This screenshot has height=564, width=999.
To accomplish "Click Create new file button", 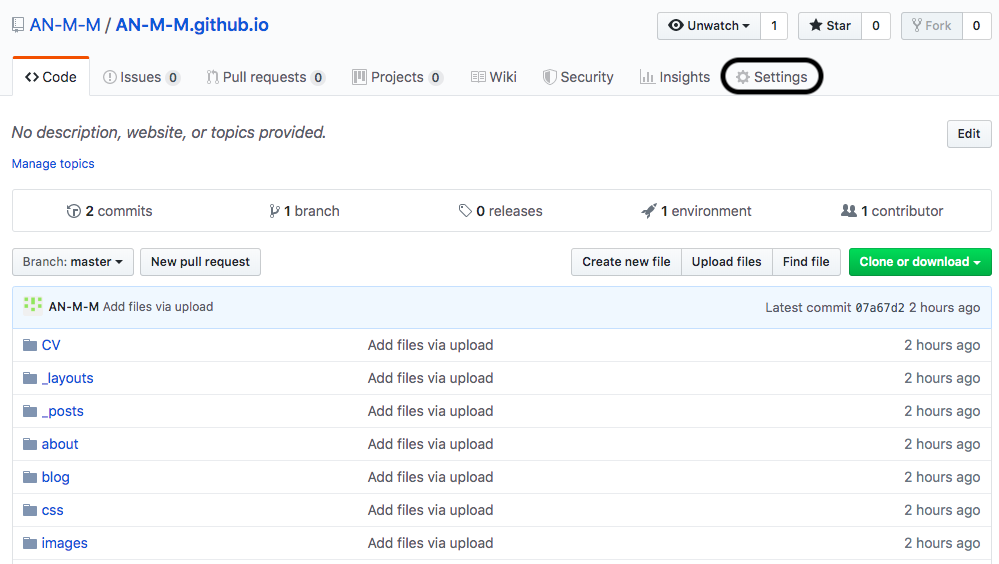I will click(626, 262).
